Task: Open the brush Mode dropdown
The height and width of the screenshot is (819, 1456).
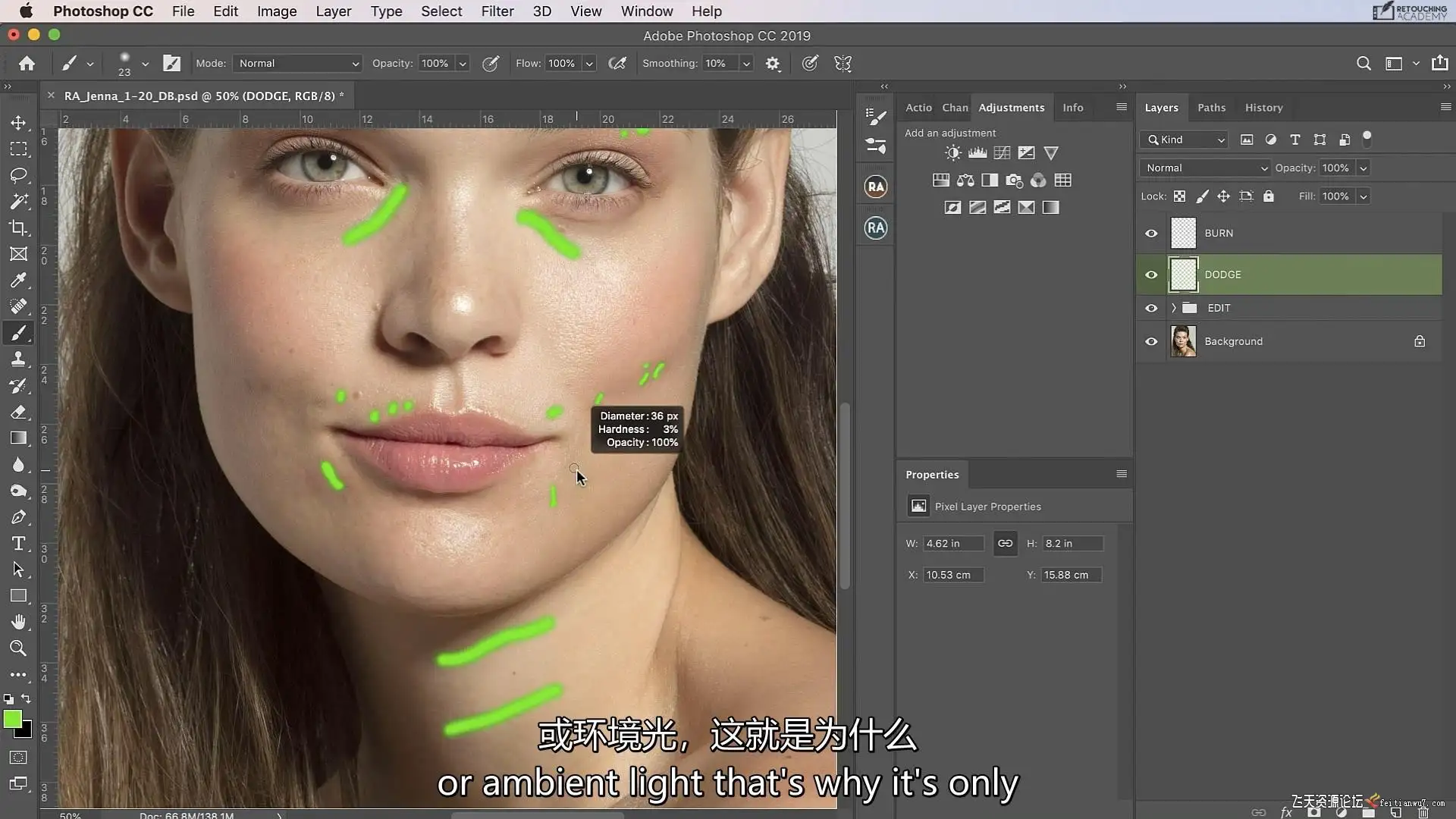Action: point(297,64)
